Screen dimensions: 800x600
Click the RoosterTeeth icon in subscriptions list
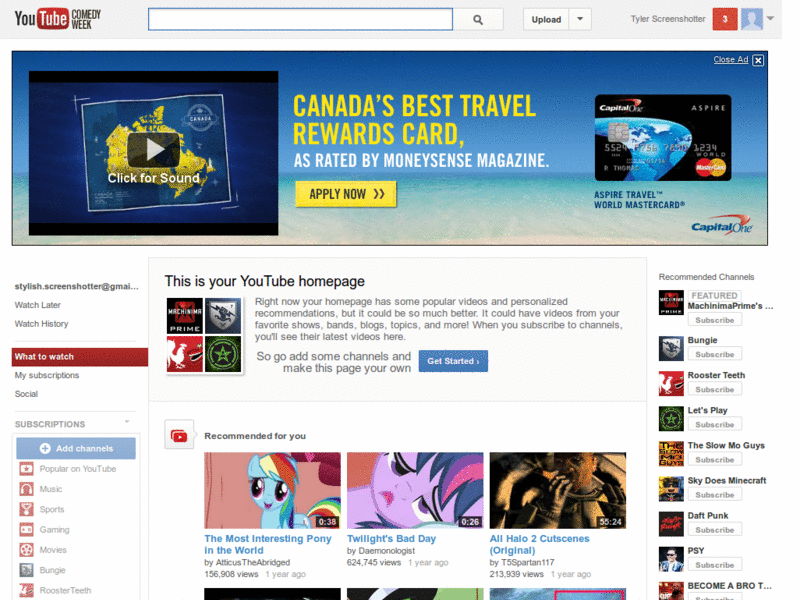point(27,590)
